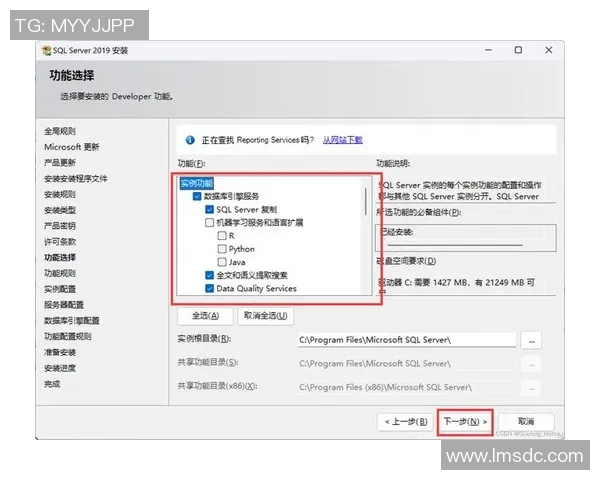Select the 安装安装程序文件 step
The height and width of the screenshot is (480, 600).
click(76, 179)
